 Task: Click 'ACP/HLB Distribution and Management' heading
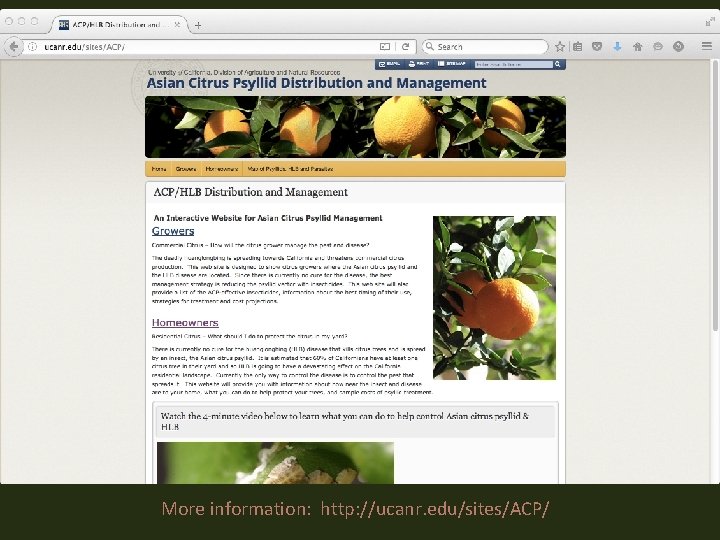[251, 192]
